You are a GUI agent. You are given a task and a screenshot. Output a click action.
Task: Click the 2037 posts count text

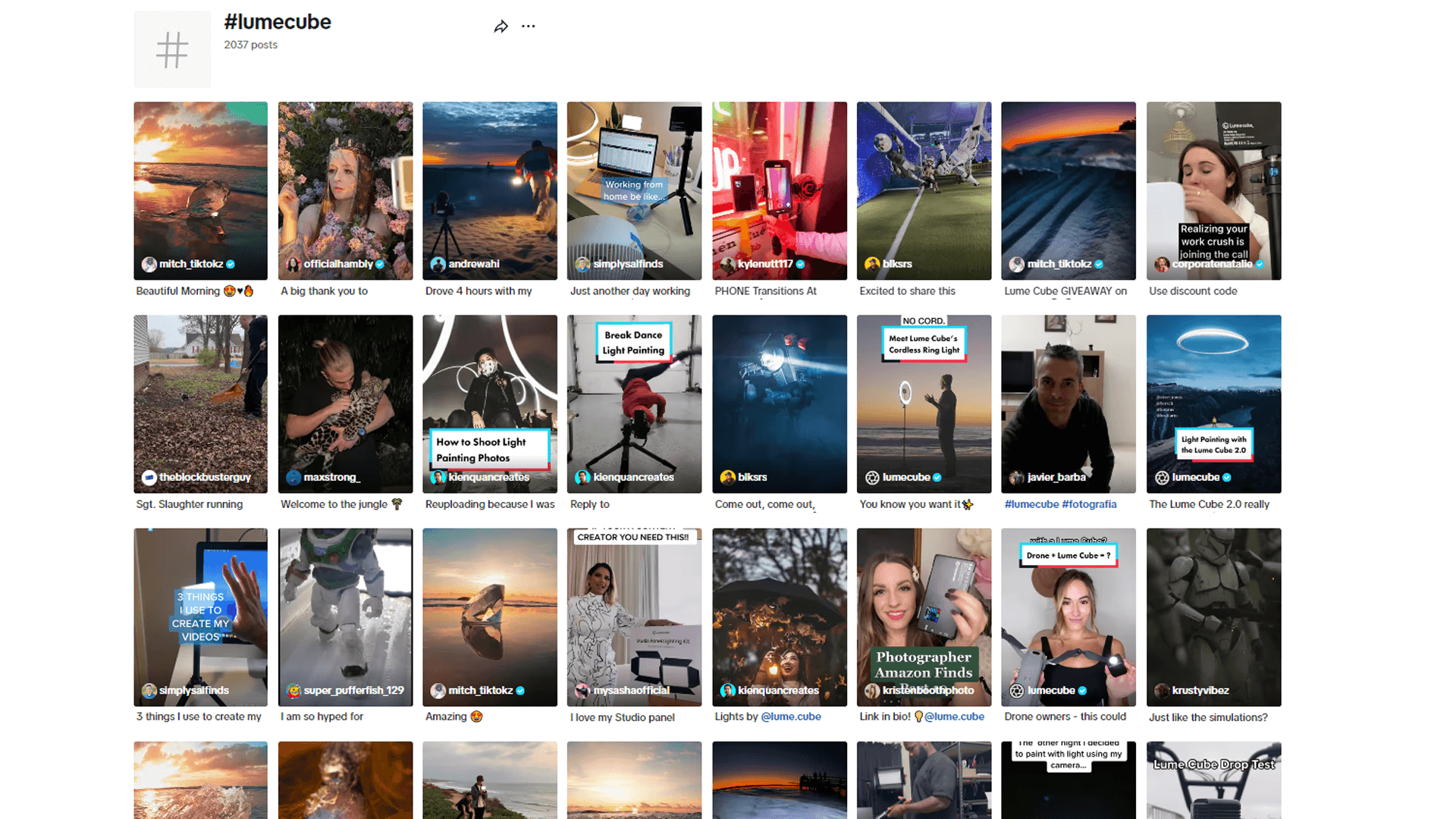point(250,45)
